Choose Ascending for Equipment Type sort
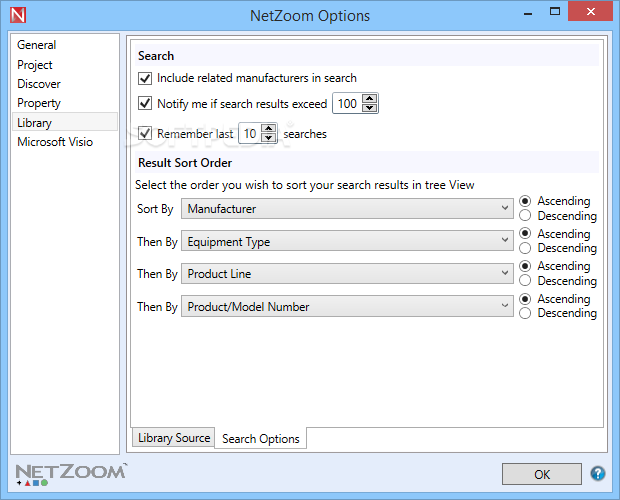620x500 pixels. click(524, 233)
